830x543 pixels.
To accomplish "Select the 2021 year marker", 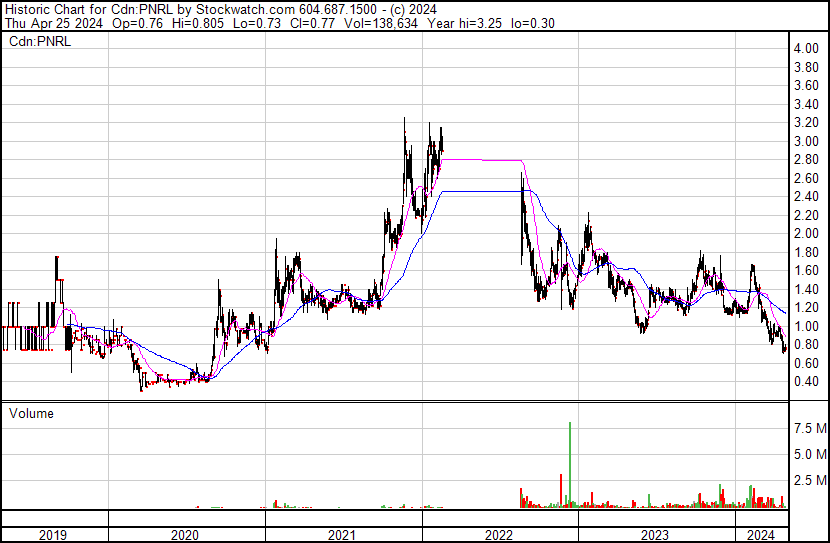I will click(343, 536).
